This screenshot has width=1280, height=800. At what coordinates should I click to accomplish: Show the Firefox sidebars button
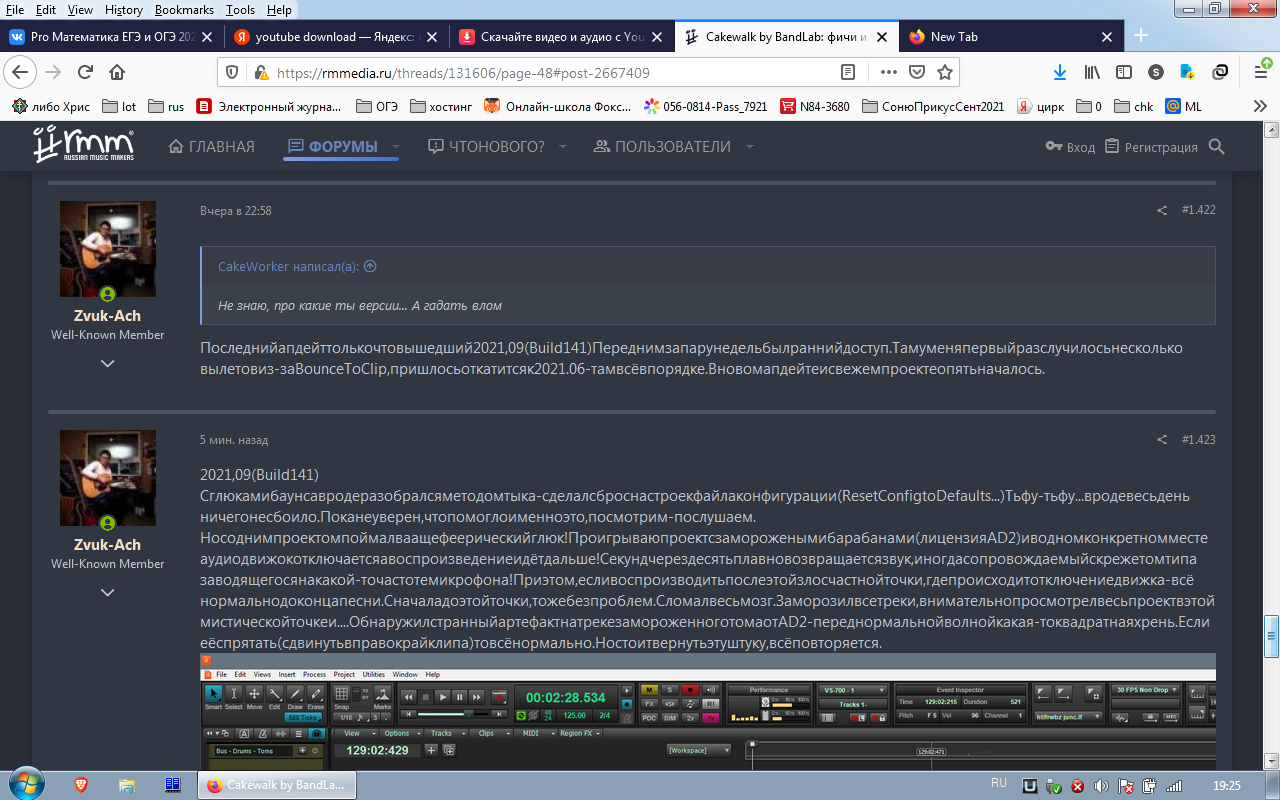(1124, 72)
